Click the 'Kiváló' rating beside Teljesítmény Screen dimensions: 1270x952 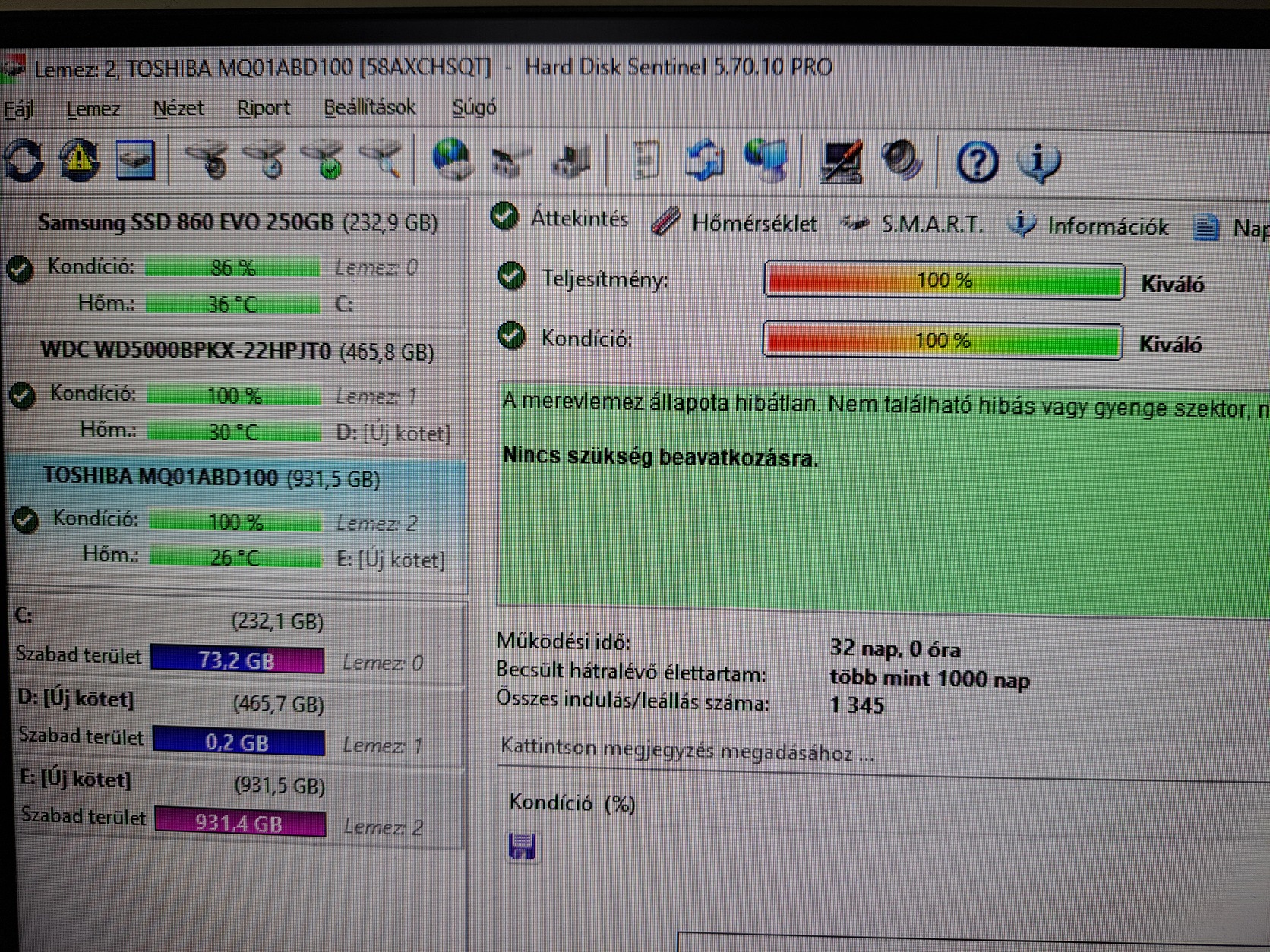click(x=1172, y=285)
